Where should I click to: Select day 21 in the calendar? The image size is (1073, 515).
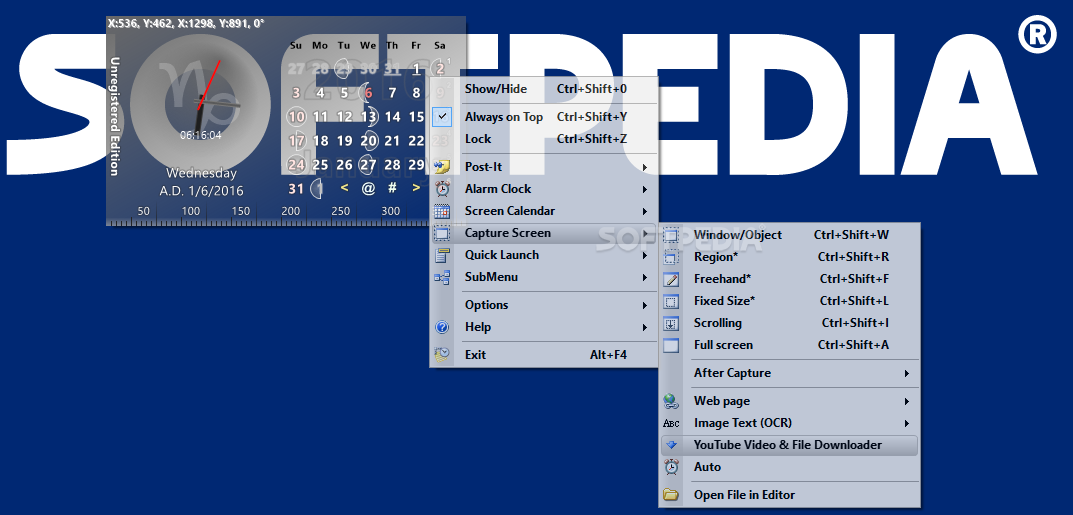pos(392,141)
